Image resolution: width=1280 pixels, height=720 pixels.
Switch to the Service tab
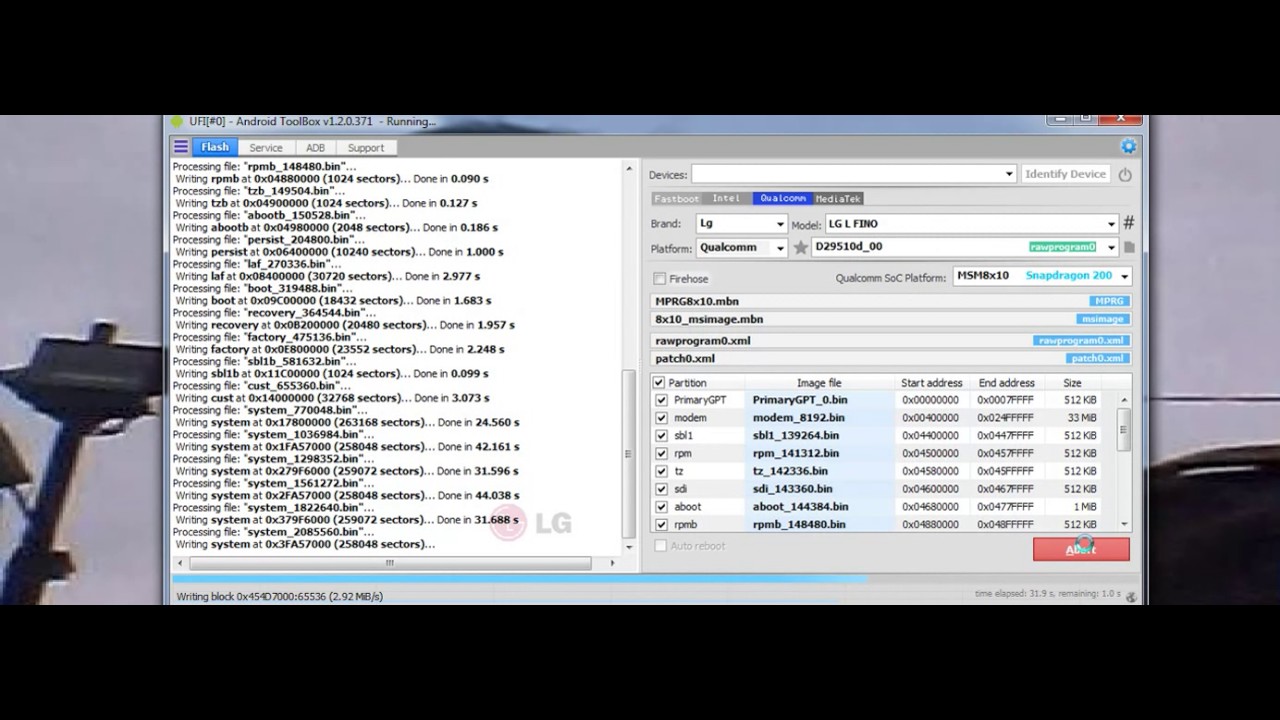pos(266,148)
